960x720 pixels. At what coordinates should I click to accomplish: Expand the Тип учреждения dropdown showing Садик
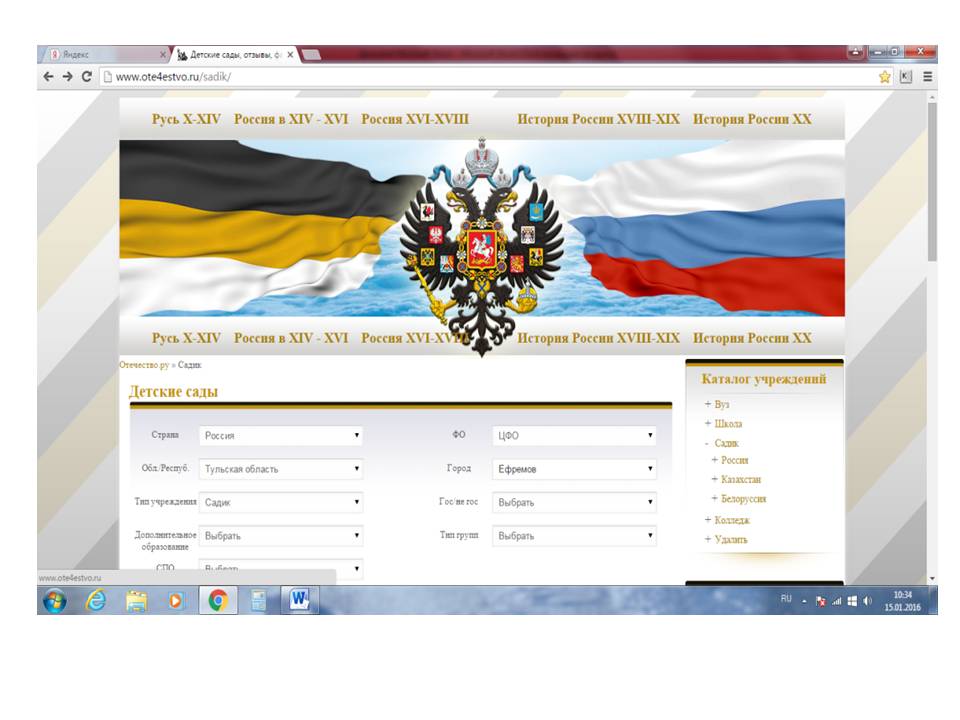pyautogui.click(x=281, y=502)
